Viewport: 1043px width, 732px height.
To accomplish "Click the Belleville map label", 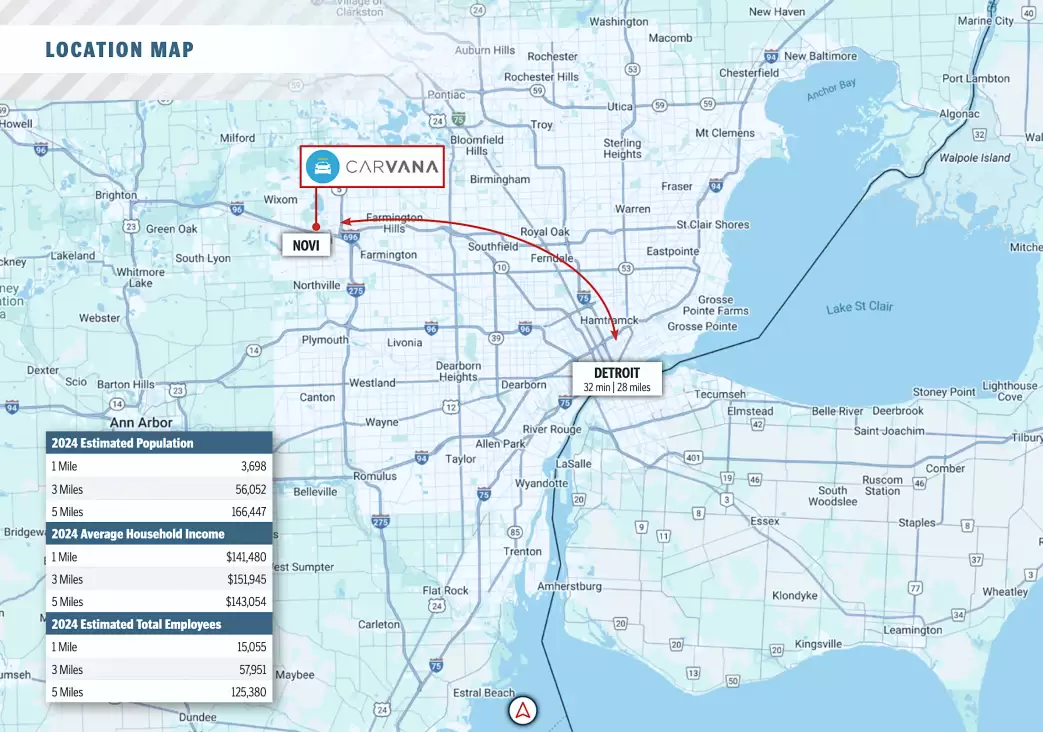I will click(315, 492).
